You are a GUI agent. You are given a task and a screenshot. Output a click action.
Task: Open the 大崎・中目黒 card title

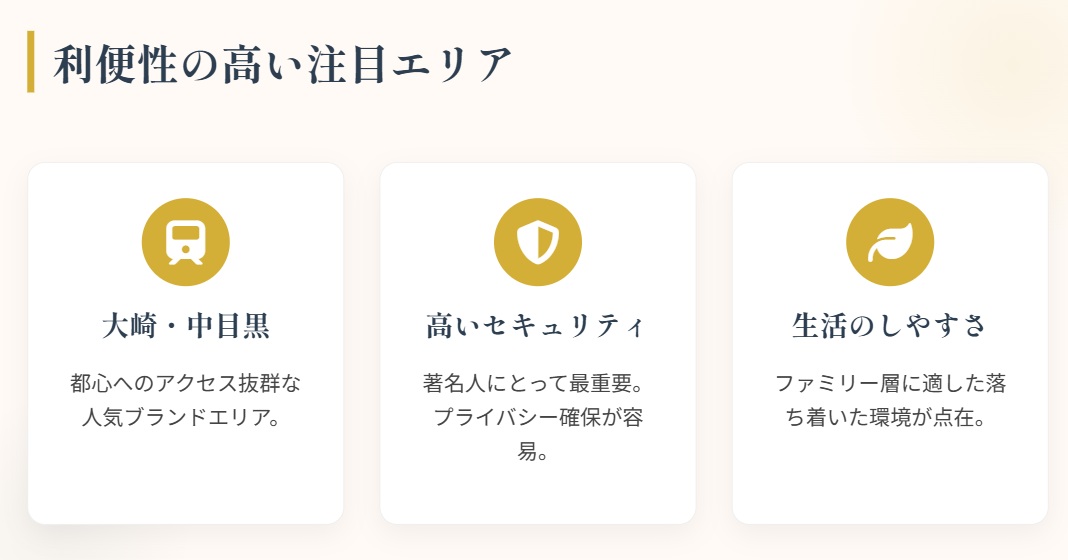(x=186, y=326)
